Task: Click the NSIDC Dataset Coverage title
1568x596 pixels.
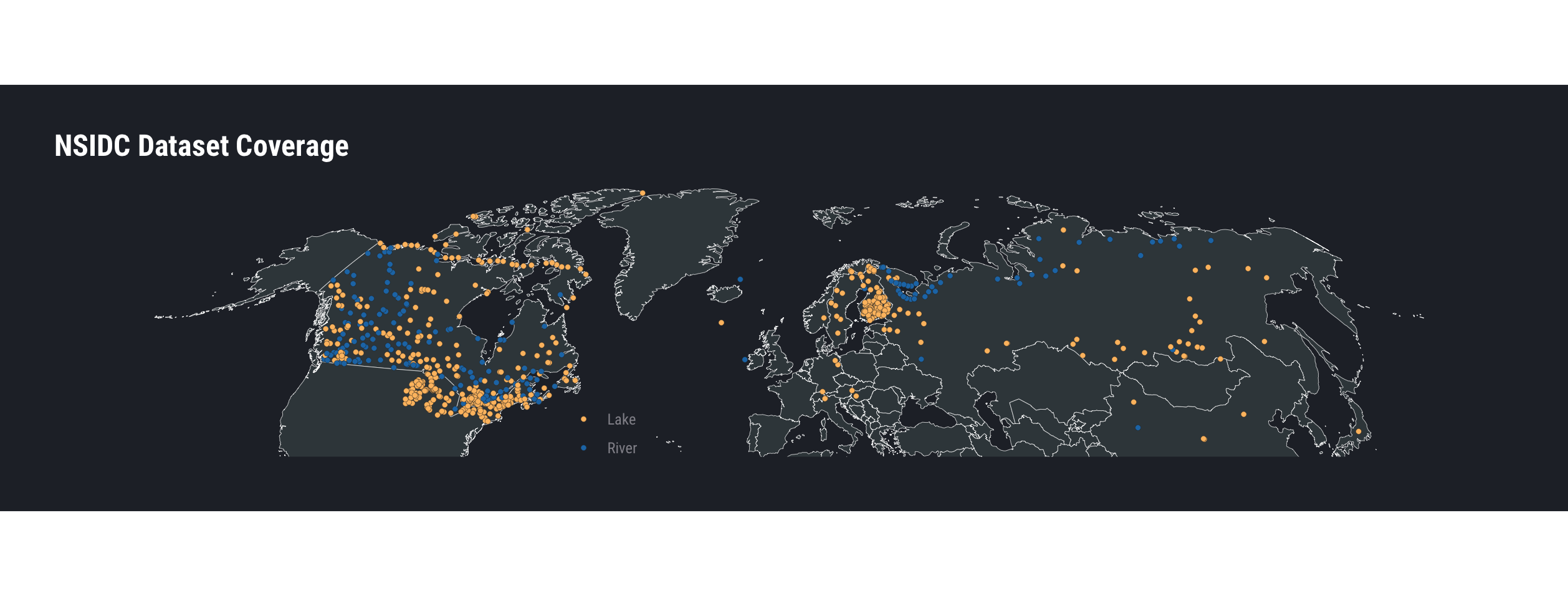Action: click(201, 146)
